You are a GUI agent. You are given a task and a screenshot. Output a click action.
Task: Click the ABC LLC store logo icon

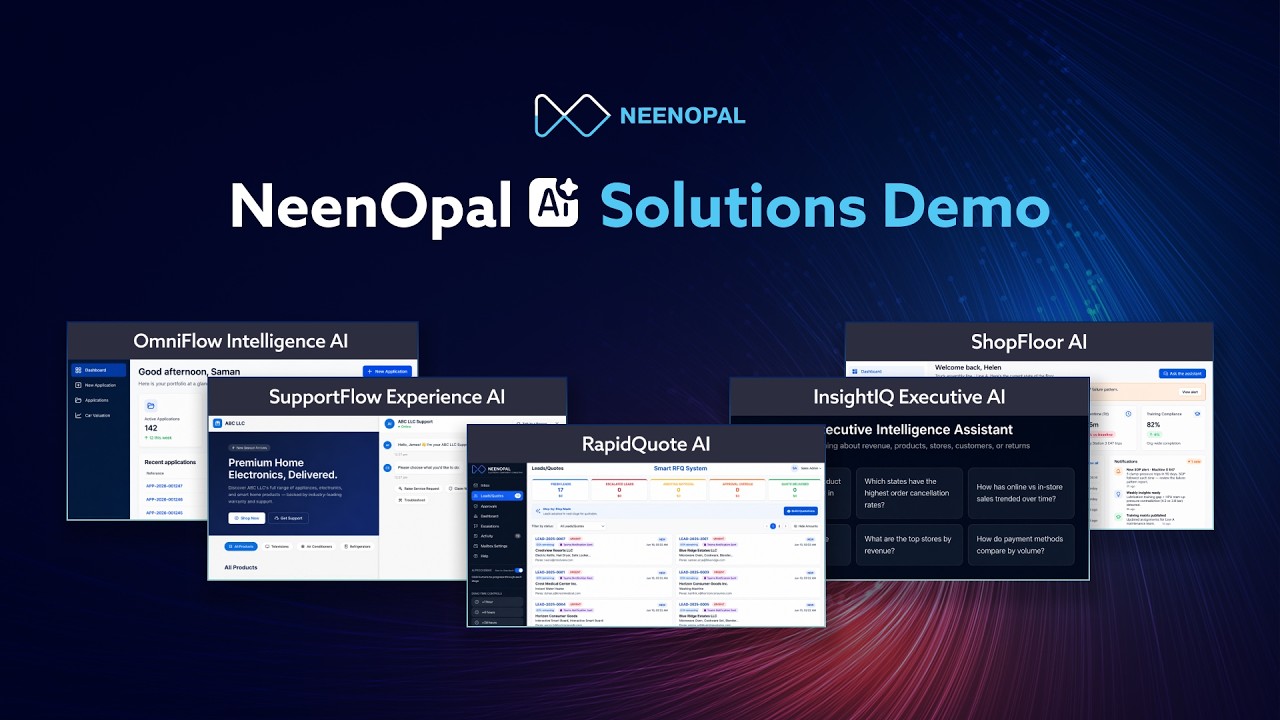coord(216,424)
